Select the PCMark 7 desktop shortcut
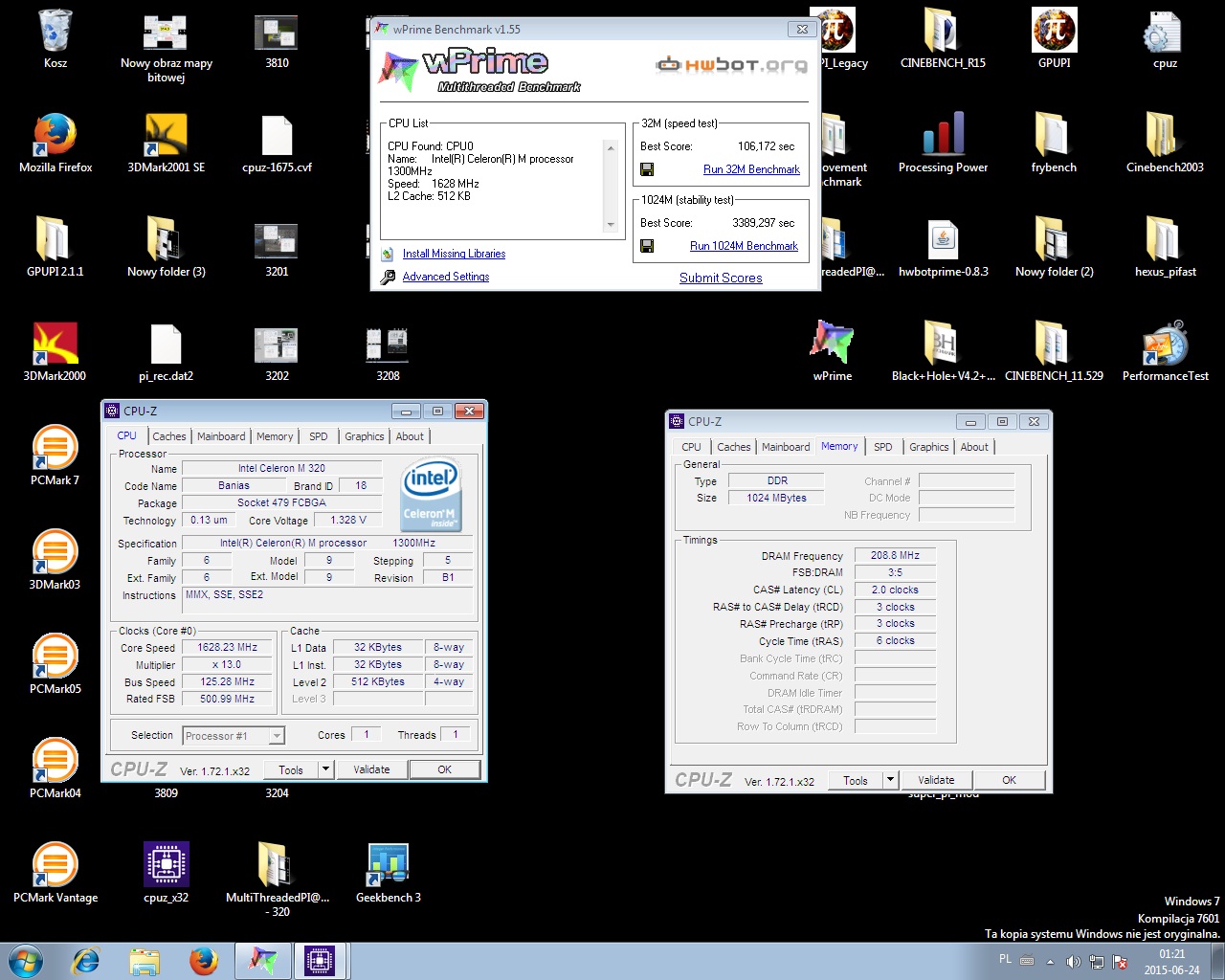The width and height of the screenshot is (1225, 980). click(x=56, y=457)
